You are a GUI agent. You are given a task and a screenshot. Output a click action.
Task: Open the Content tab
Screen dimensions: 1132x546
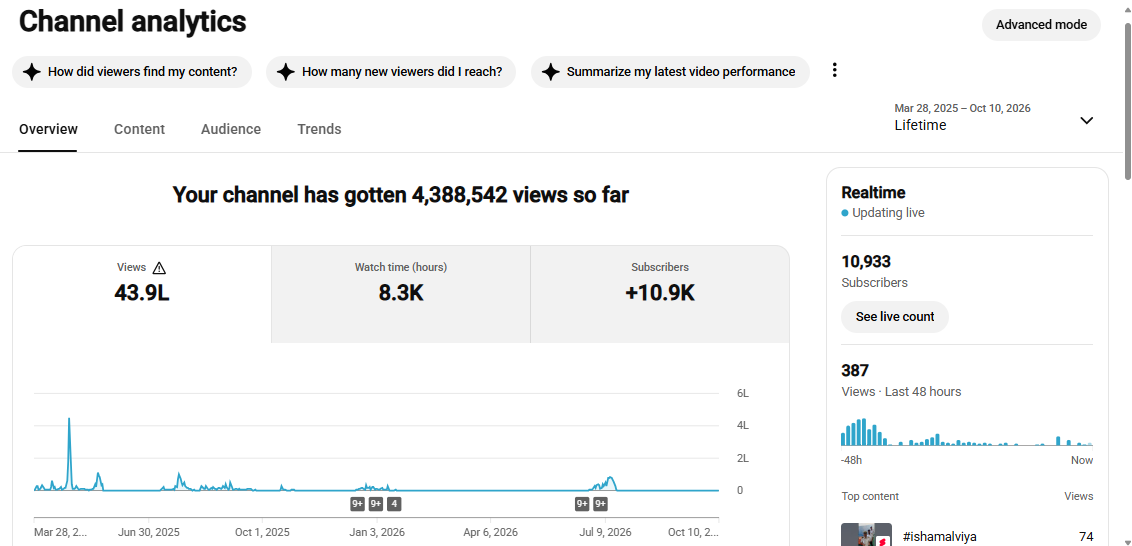(139, 129)
